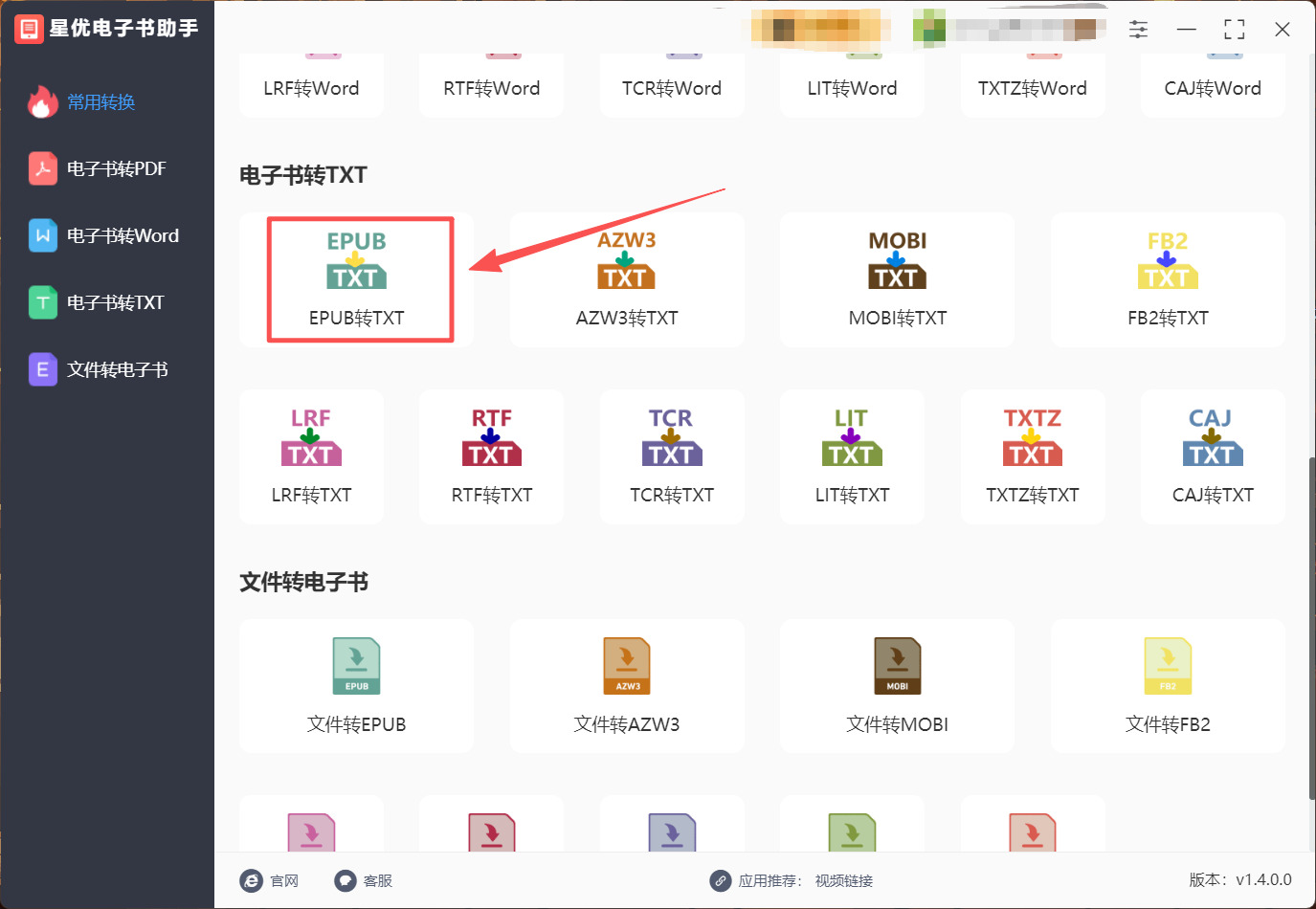Launch the LRF转TXT converter
The height and width of the screenshot is (909, 1316).
[311, 456]
